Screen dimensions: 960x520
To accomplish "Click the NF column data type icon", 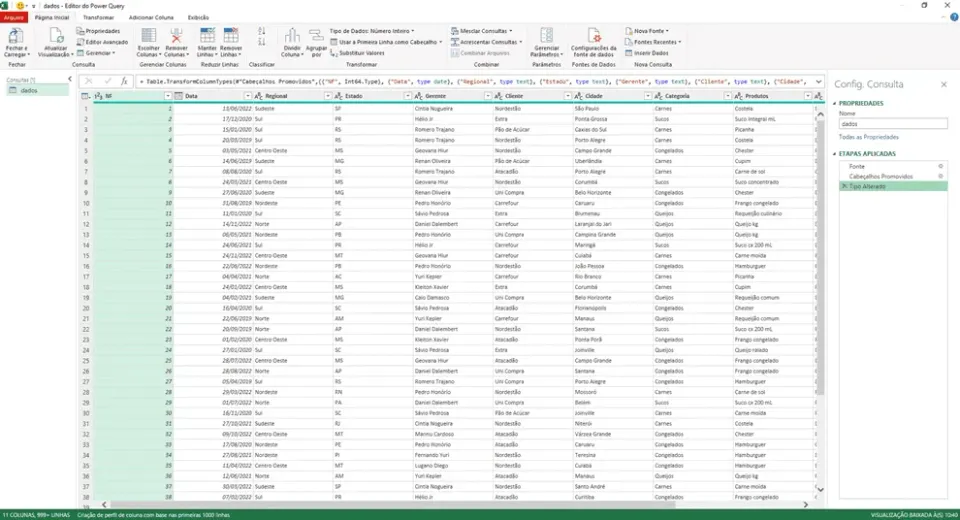I will (x=99, y=96).
